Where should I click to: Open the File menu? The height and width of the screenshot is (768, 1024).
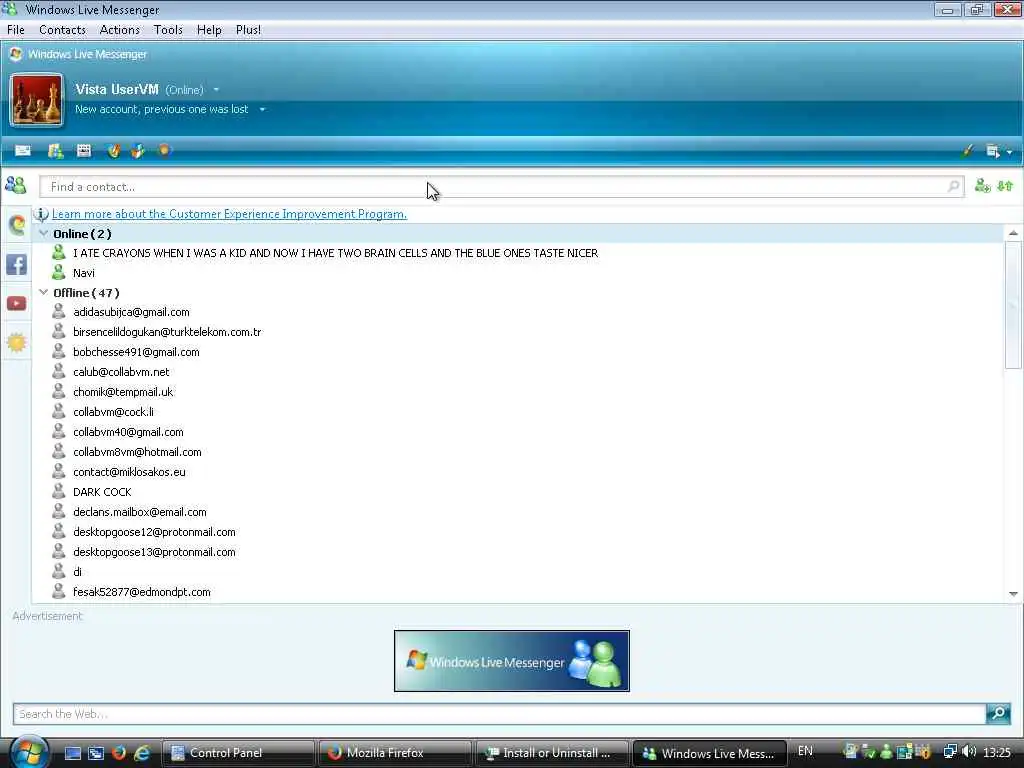(16, 30)
